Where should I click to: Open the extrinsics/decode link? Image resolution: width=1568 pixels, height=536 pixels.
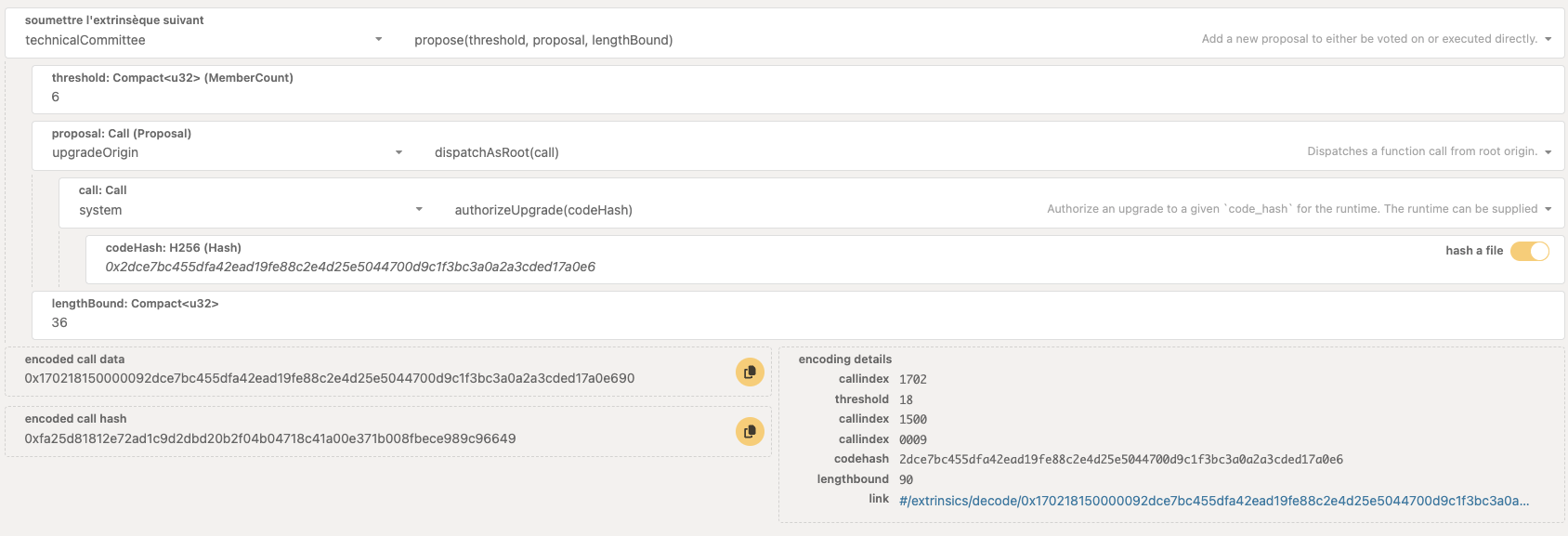1213,501
